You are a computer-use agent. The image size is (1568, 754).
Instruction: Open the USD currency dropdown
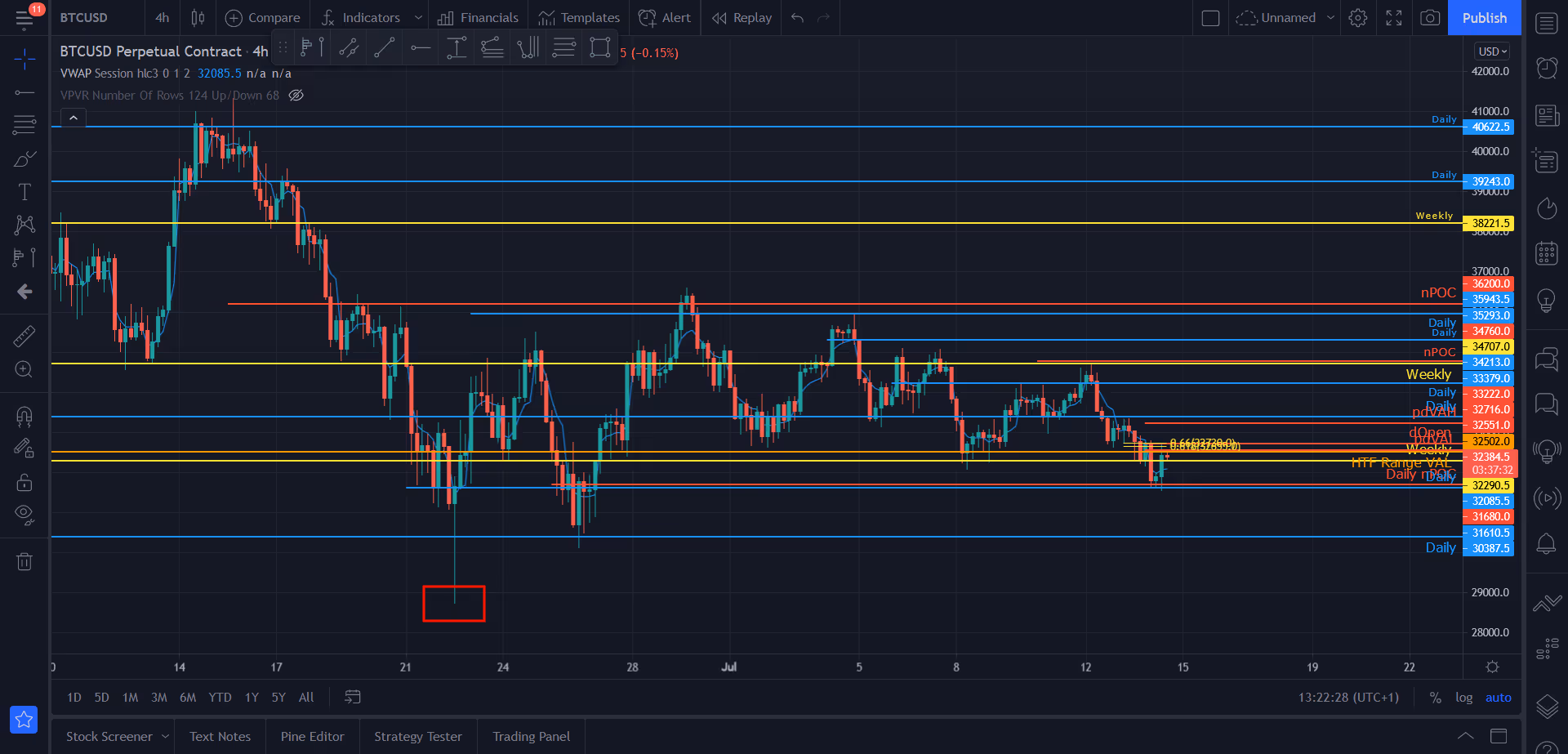(1492, 51)
